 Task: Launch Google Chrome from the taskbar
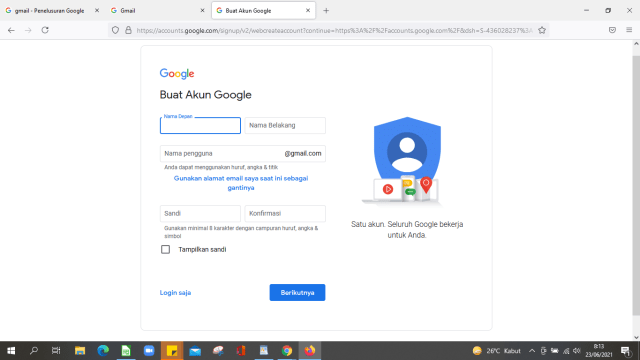click(287, 351)
